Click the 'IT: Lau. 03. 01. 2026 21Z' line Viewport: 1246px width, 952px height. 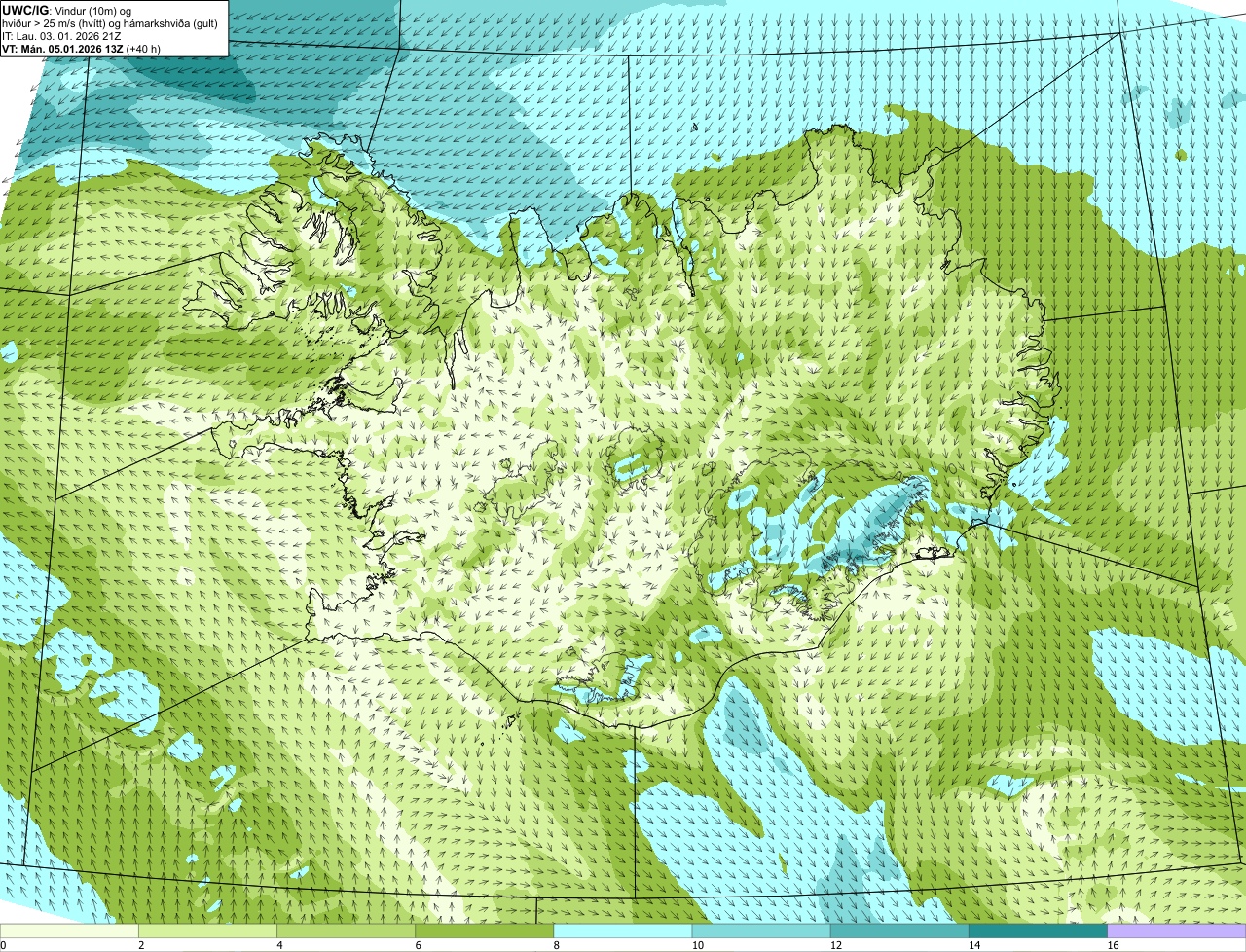61,36
